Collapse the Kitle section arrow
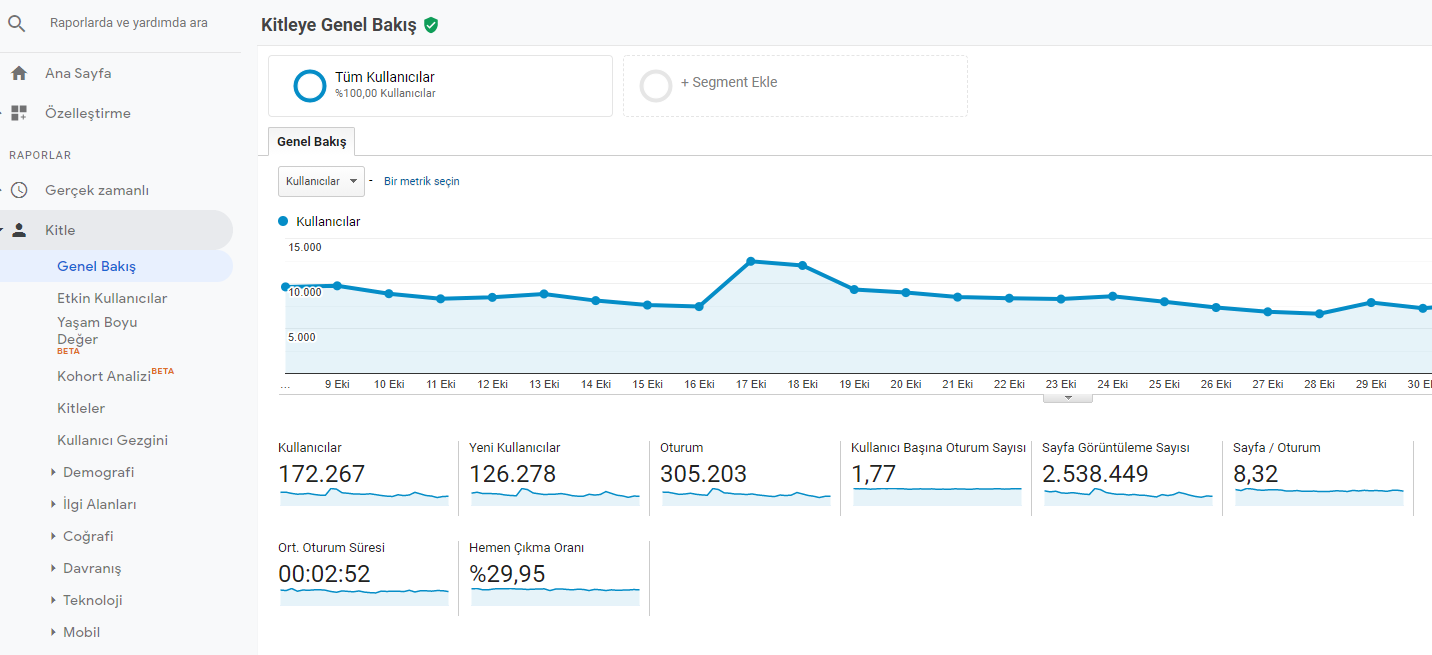1432x655 pixels. pos(3,230)
